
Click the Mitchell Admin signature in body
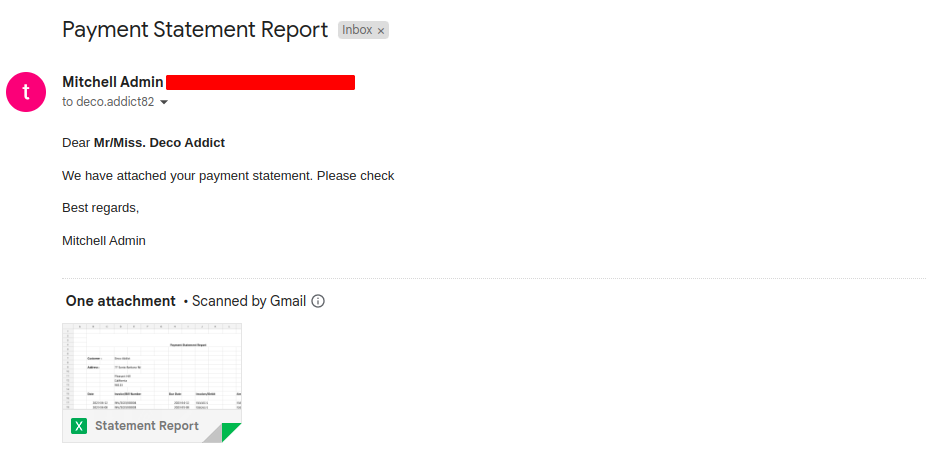(x=104, y=241)
